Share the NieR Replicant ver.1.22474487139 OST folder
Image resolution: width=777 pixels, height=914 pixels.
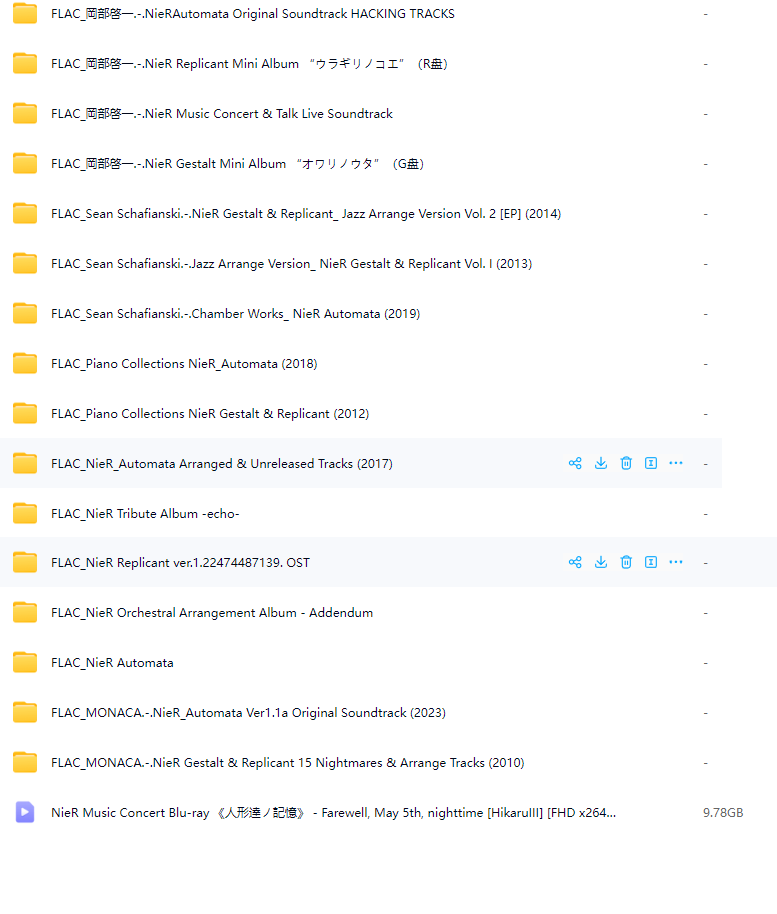(575, 563)
